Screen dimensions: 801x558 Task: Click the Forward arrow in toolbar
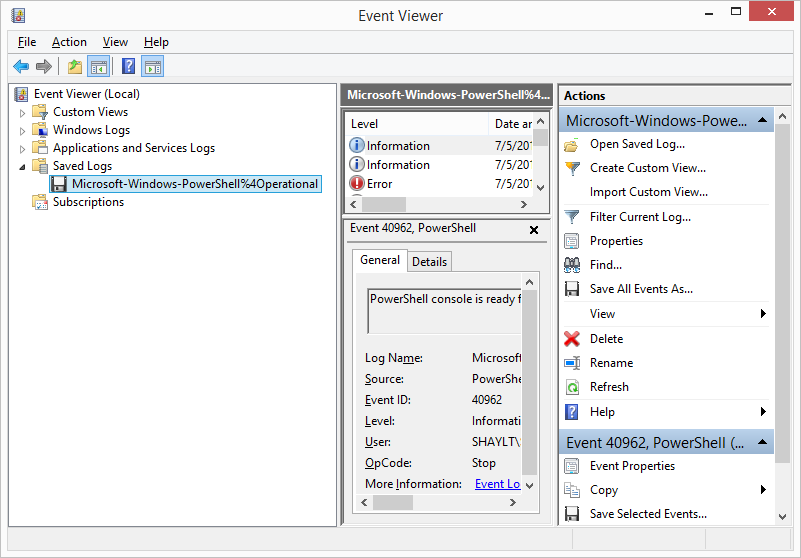[x=44, y=67]
